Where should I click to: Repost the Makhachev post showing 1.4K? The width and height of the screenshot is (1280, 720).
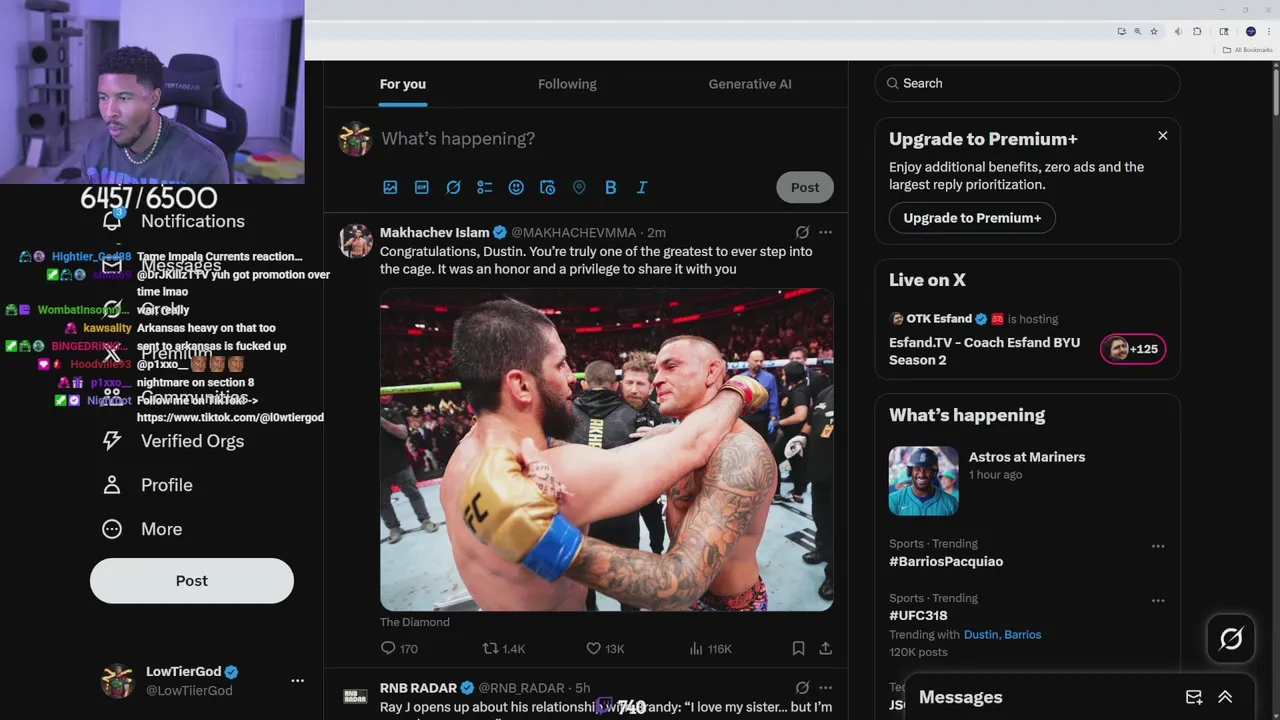503,649
